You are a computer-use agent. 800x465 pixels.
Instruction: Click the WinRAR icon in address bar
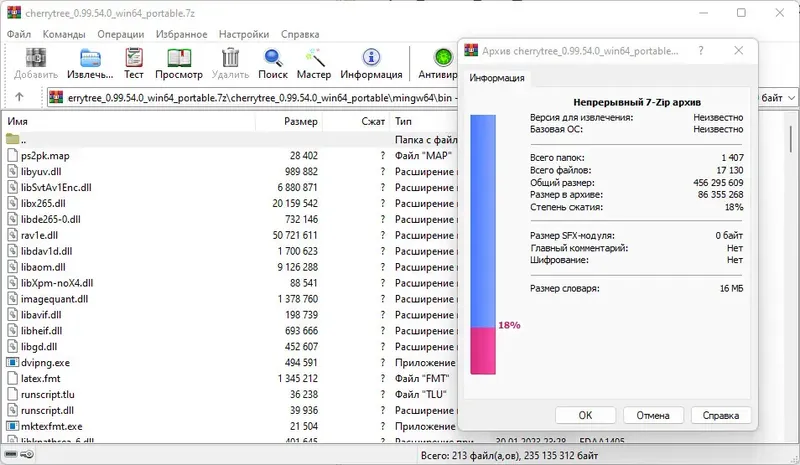pyautogui.click(x=56, y=97)
